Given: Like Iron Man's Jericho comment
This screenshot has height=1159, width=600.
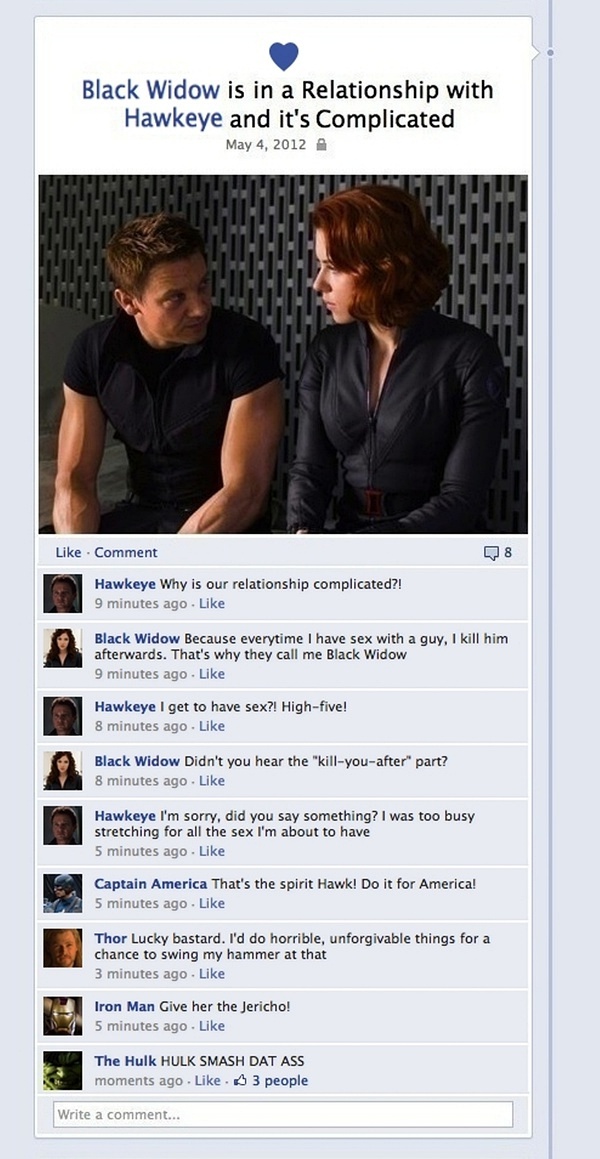Looking at the screenshot, I should point(211,1026).
